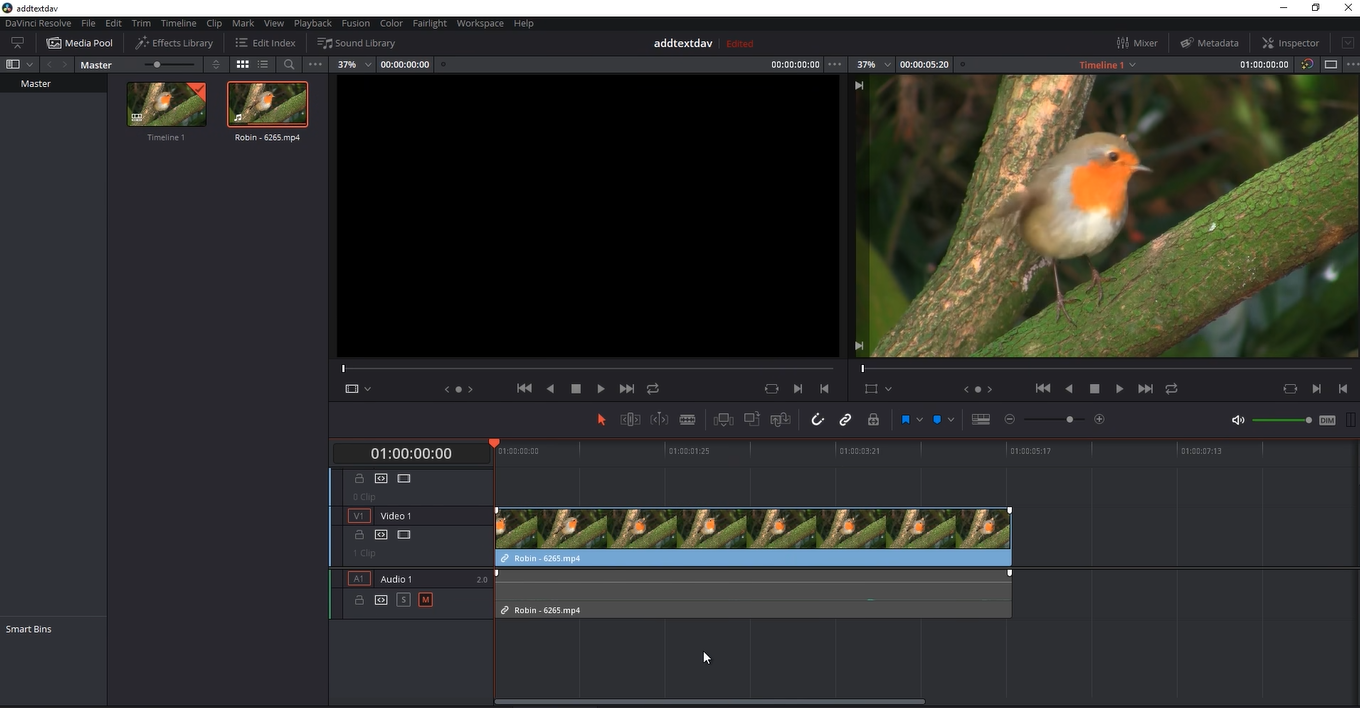This screenshot has height=708, width=1360.
Task: Select the Trim Edit mode tool
Action: (631, 419)
